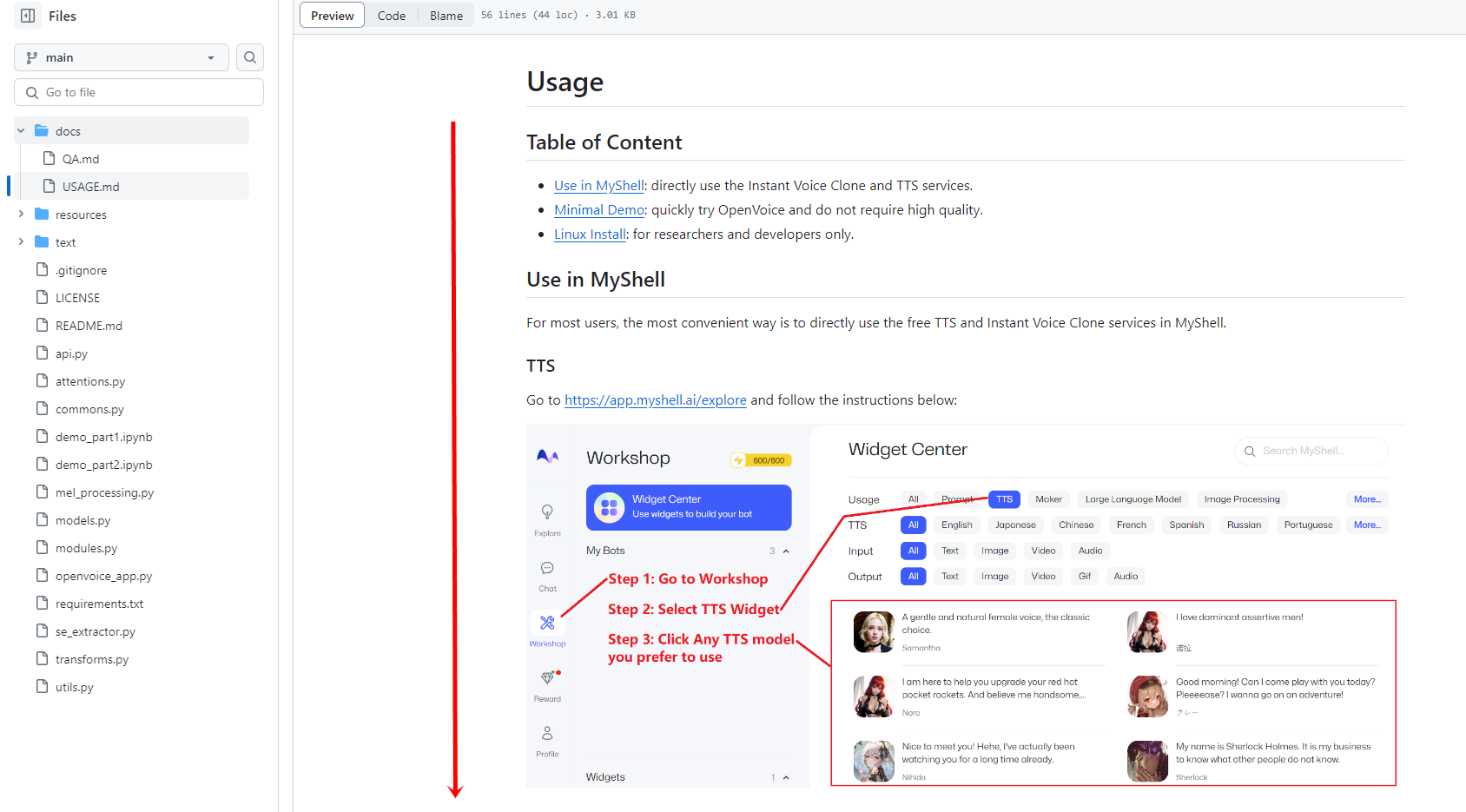Switch to the Preview tab
Image resolution: width=1466 pixels, height=812 pixels.
point(332,16)
